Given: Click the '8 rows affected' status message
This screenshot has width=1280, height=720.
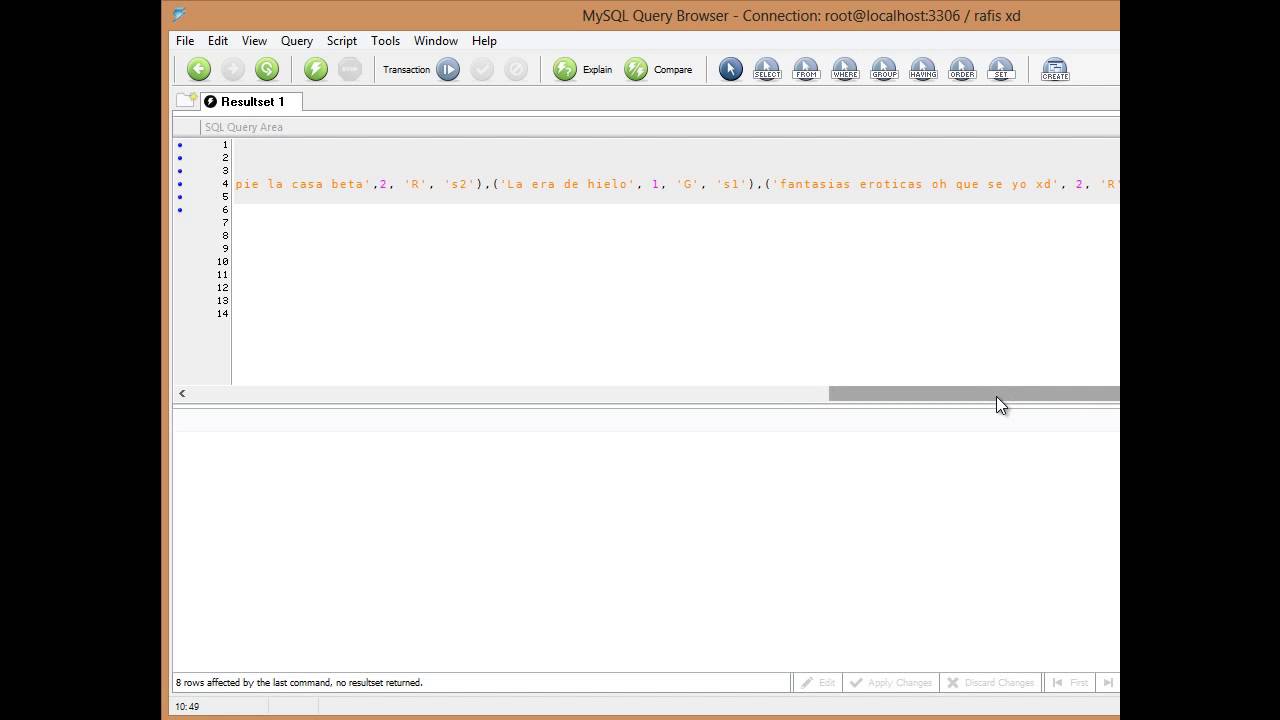Looking at the screenshot, I should pos(299,682).
